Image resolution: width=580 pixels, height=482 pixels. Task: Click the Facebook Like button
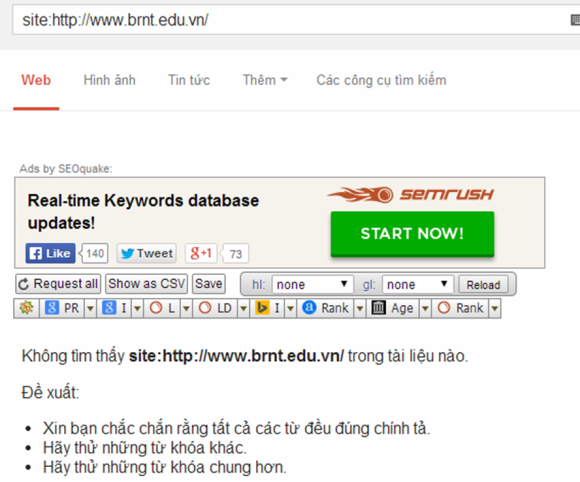[x=50, y=253]
